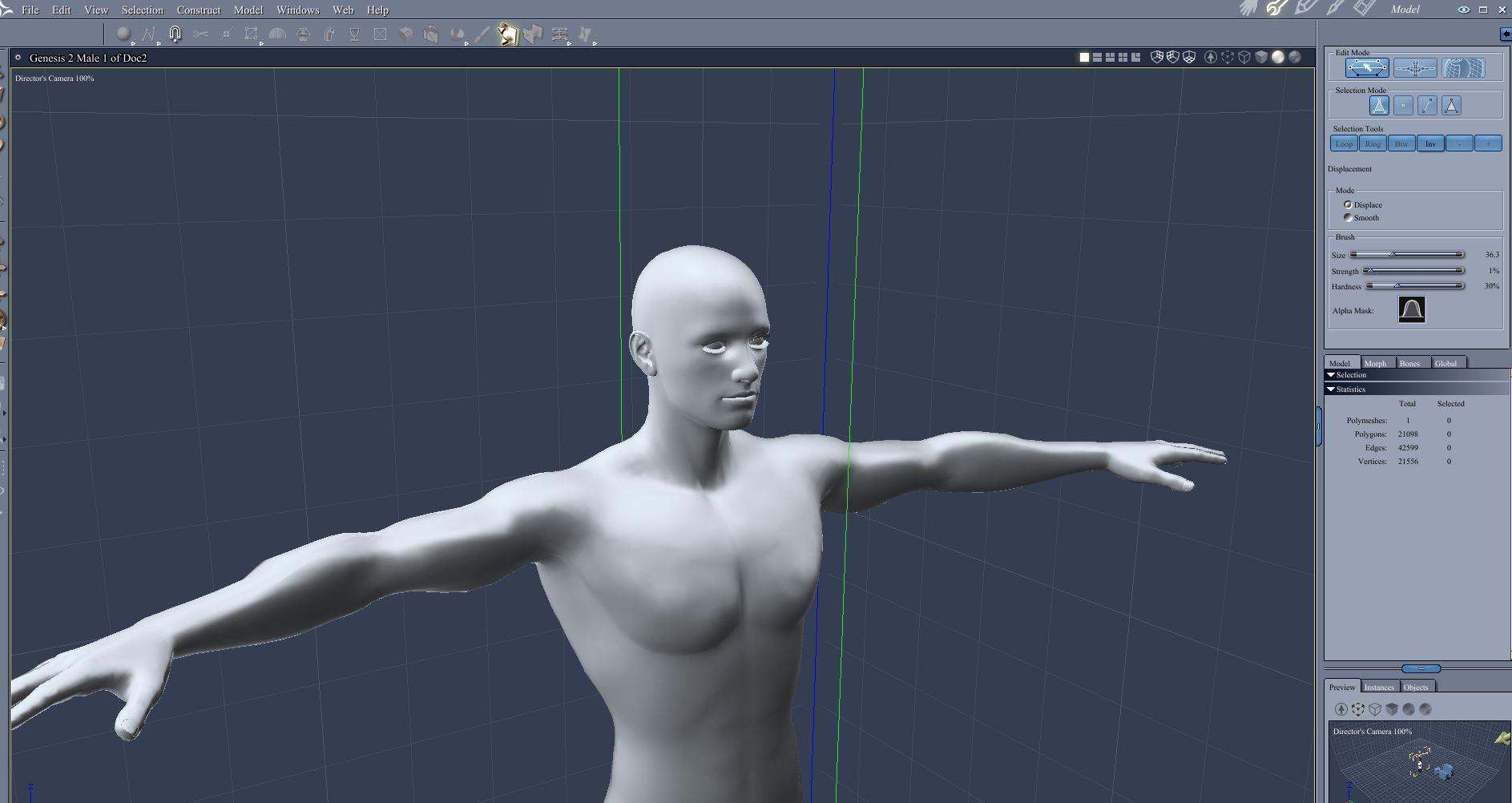Select the textured sphere display mode in viewport header

[x=1295, y=57]
